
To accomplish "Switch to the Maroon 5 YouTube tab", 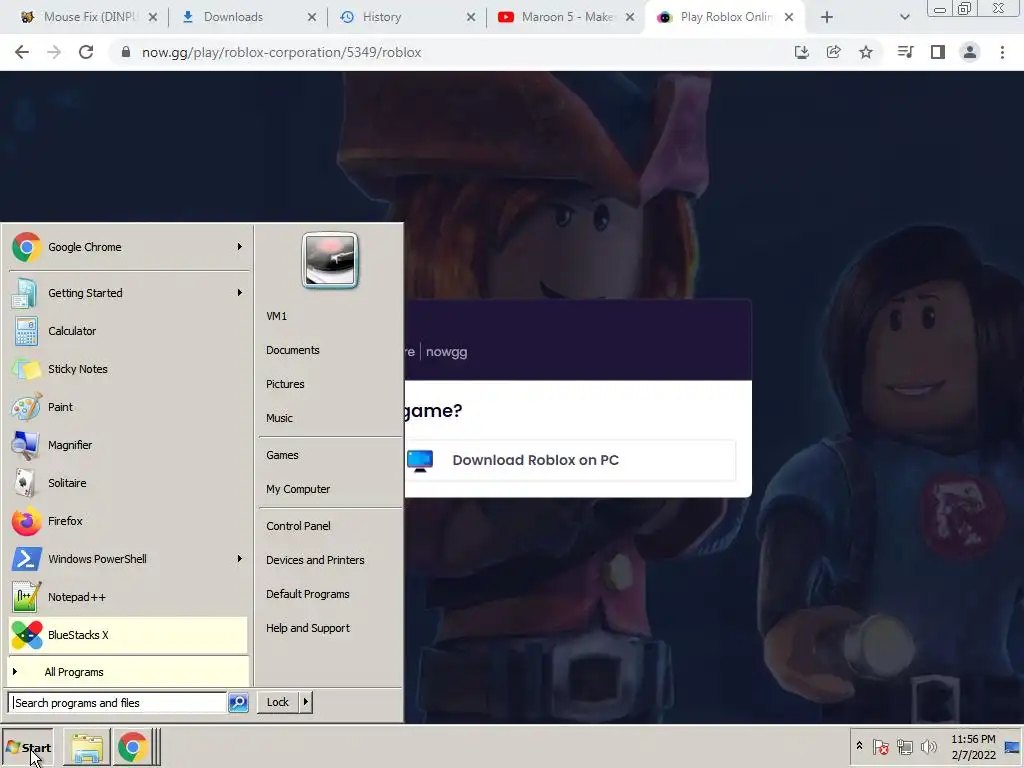I will [566, 17].
